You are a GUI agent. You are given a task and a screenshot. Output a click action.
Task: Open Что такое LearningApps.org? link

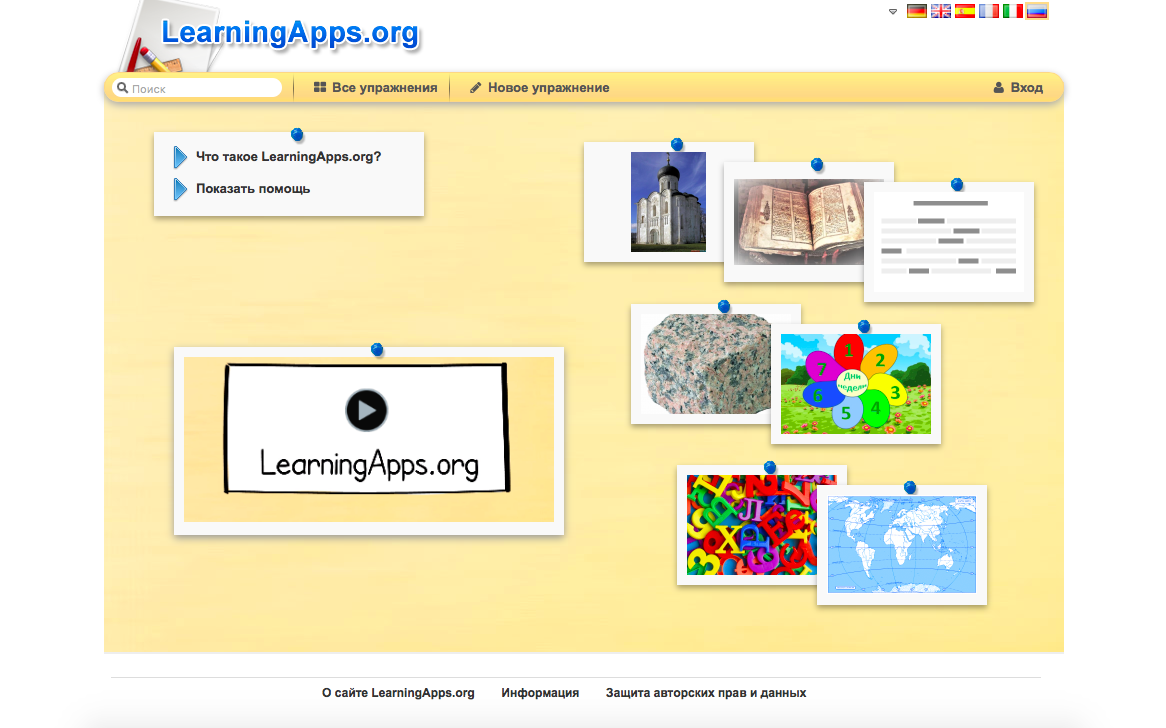pos(289,157)
